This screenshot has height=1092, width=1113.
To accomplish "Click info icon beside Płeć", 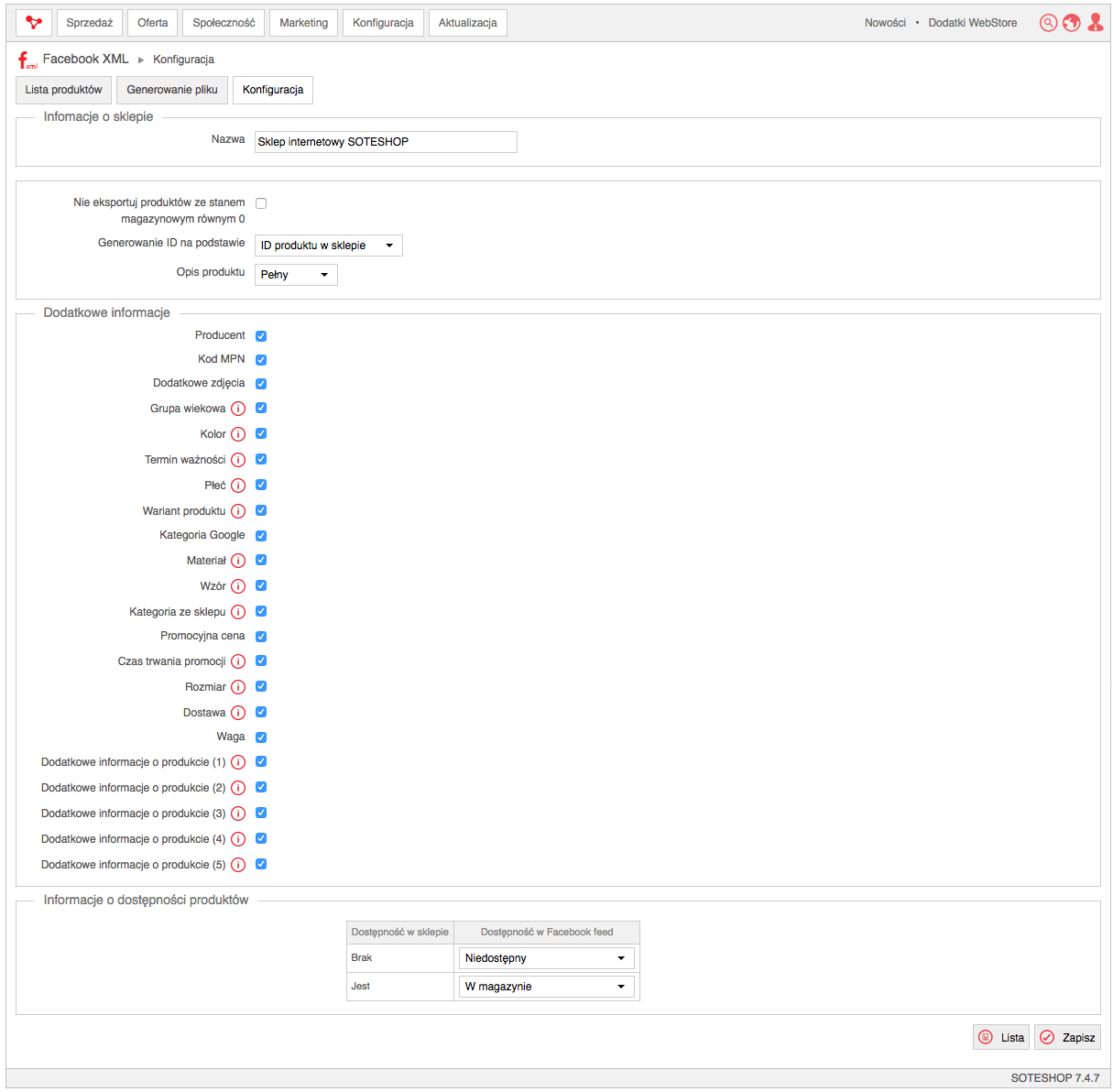I will pos(238,486).
